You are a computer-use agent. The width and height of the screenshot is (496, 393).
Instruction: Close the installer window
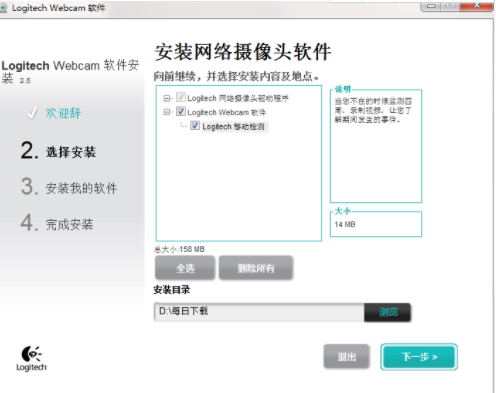click(477, 6)
